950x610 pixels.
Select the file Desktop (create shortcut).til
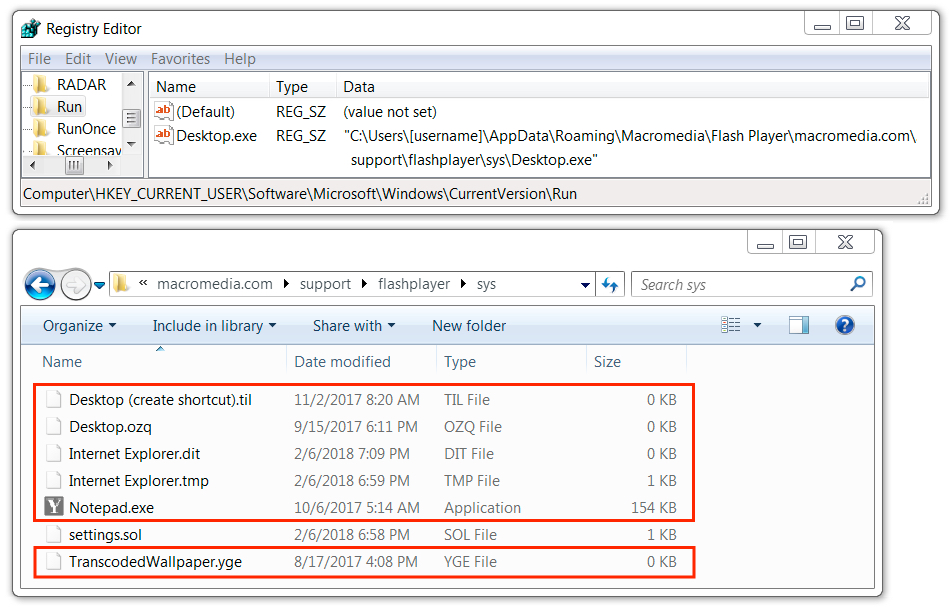[160, 400]
